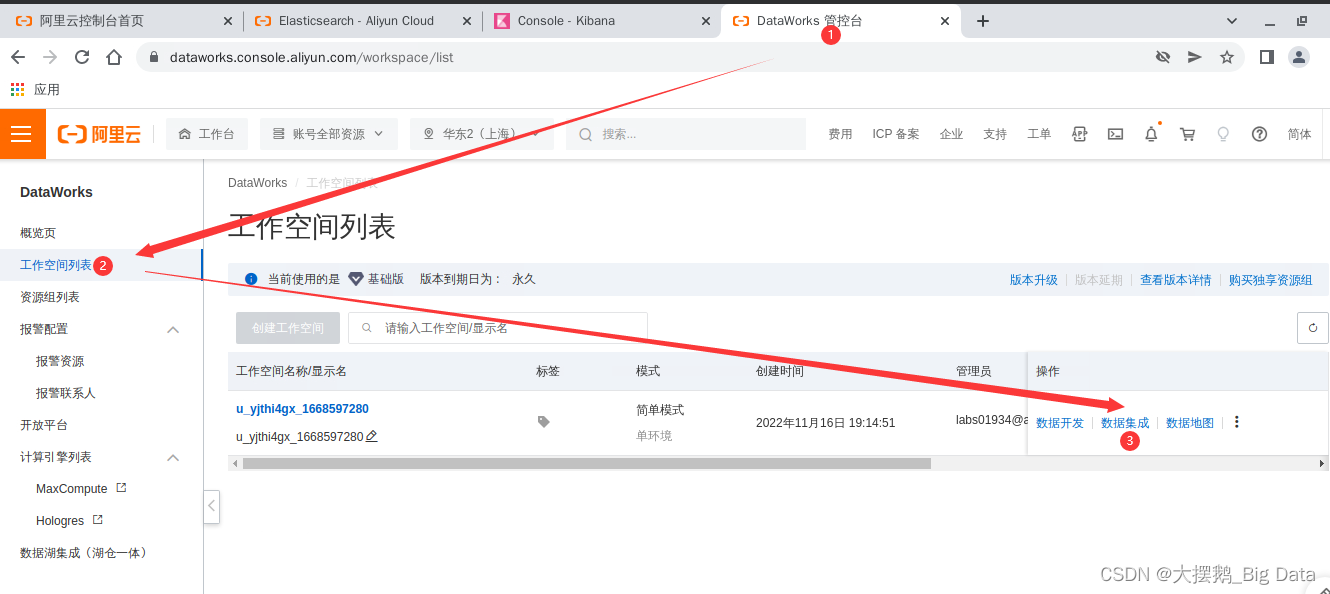Open the help question mark icon
The image size is (1330, 594).
coord(1259,134)
